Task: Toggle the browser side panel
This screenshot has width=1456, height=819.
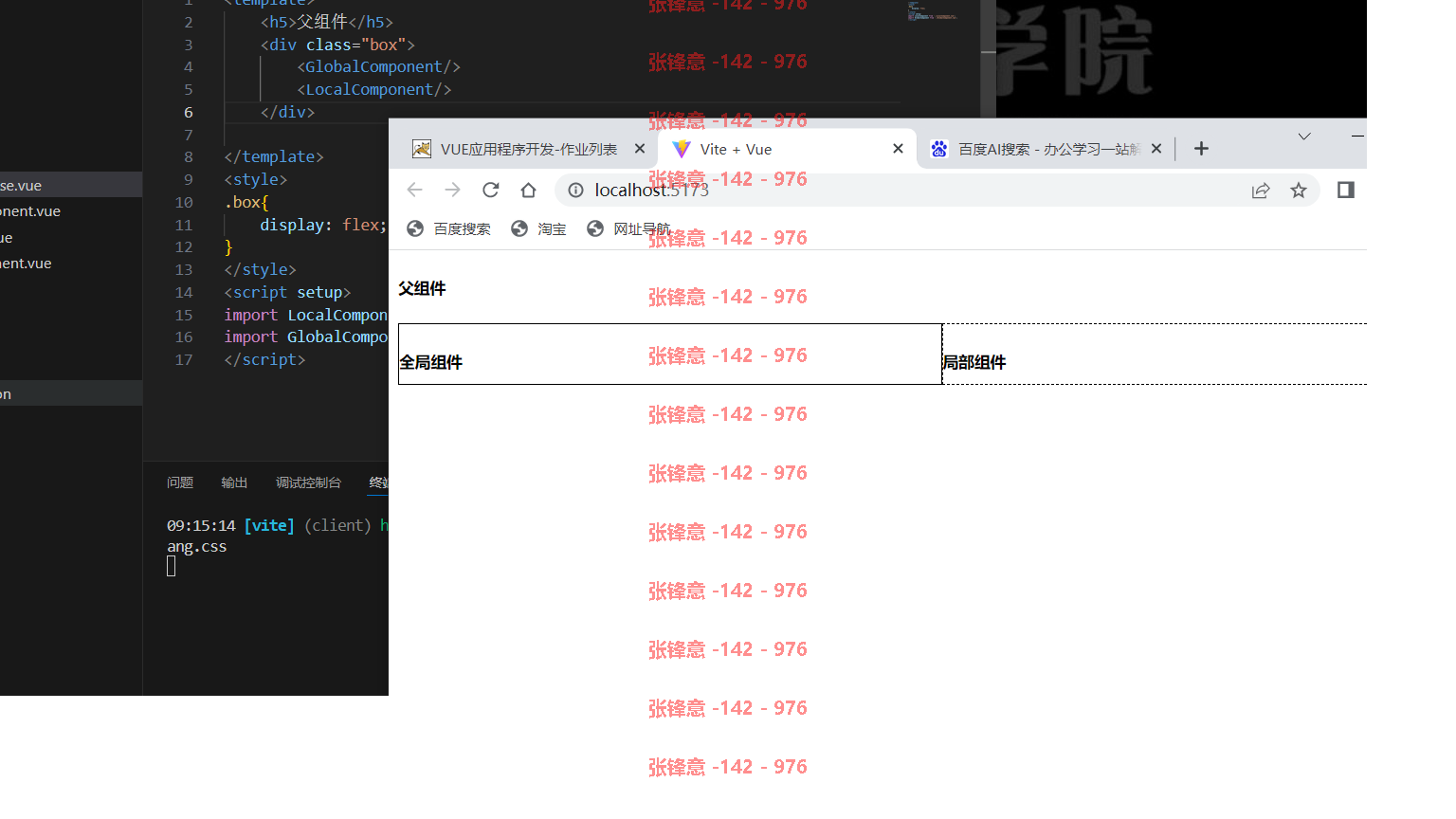Action: 1345,190
